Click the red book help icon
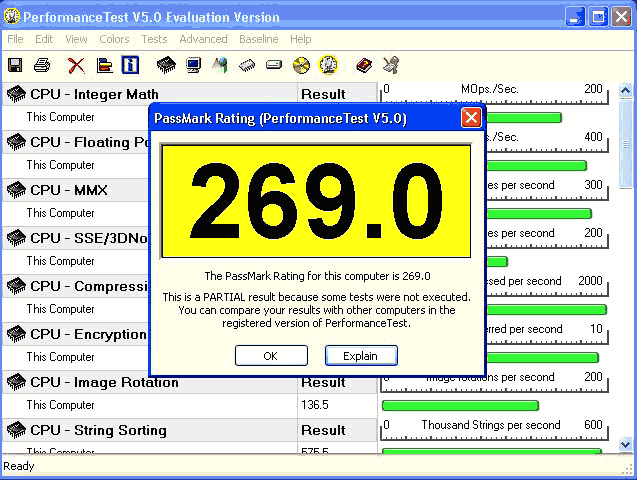The image size is (637, 480). click(364, 65)
